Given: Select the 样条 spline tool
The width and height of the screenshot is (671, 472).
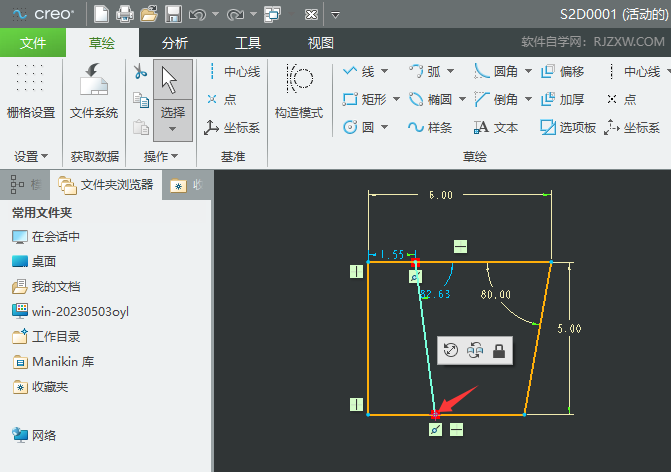Looking at the screenshot, I should click(430, 127).
